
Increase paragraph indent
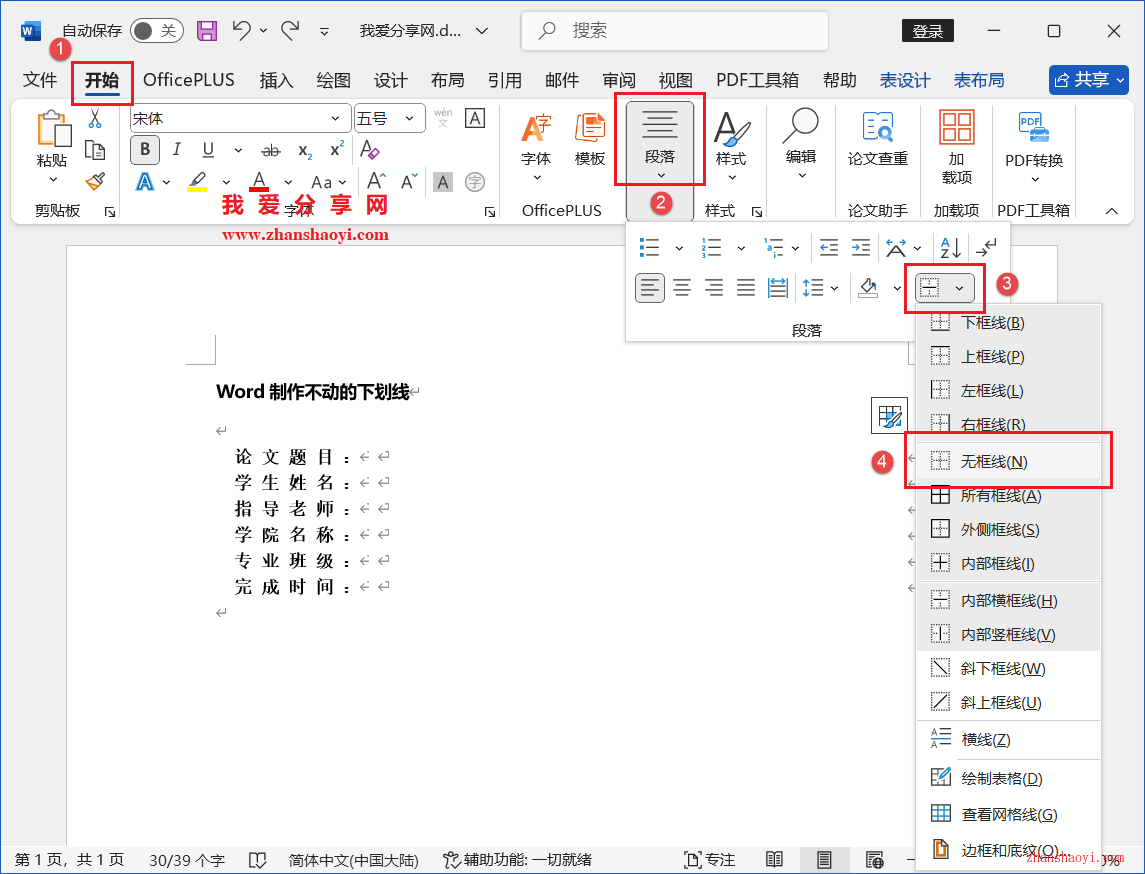861,248
